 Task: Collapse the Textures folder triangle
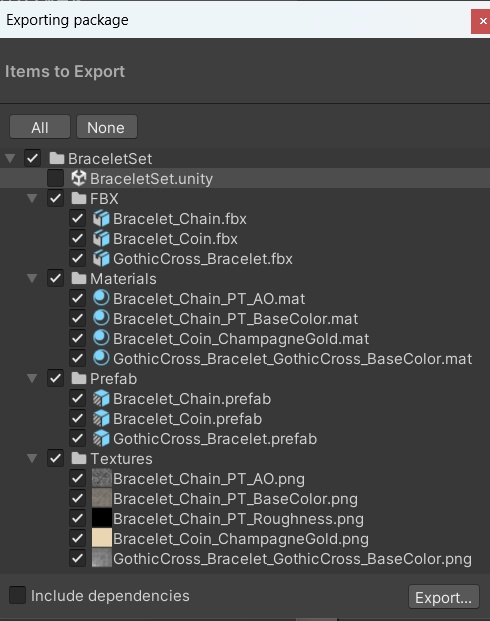32,459
